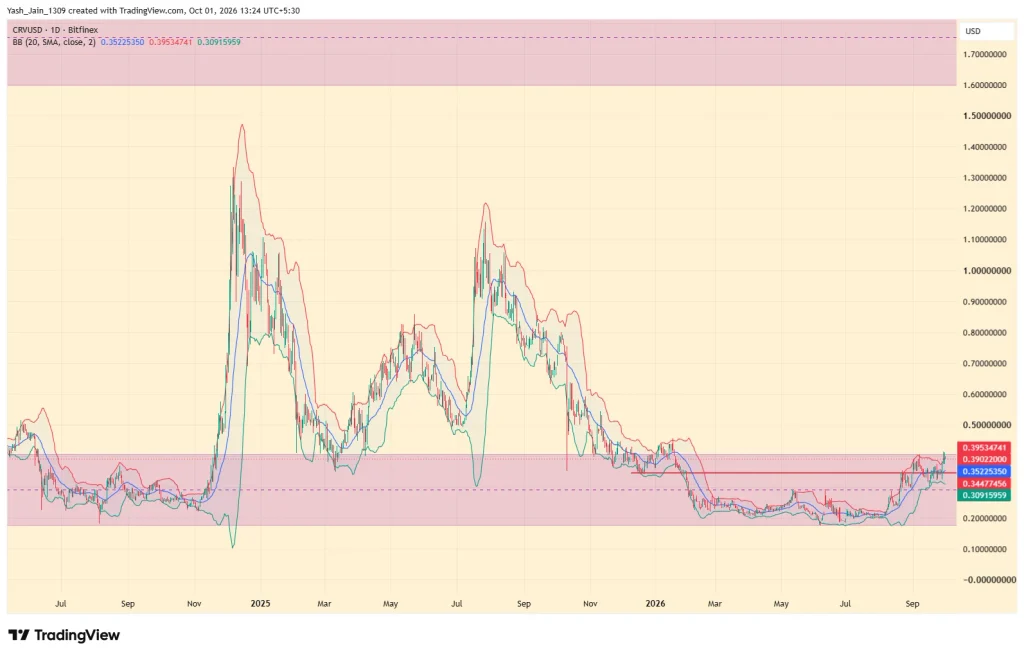The image size is (1024, 656).
Task: Click the 0.50000000 price axis label
Action: [x=987, y=425]
